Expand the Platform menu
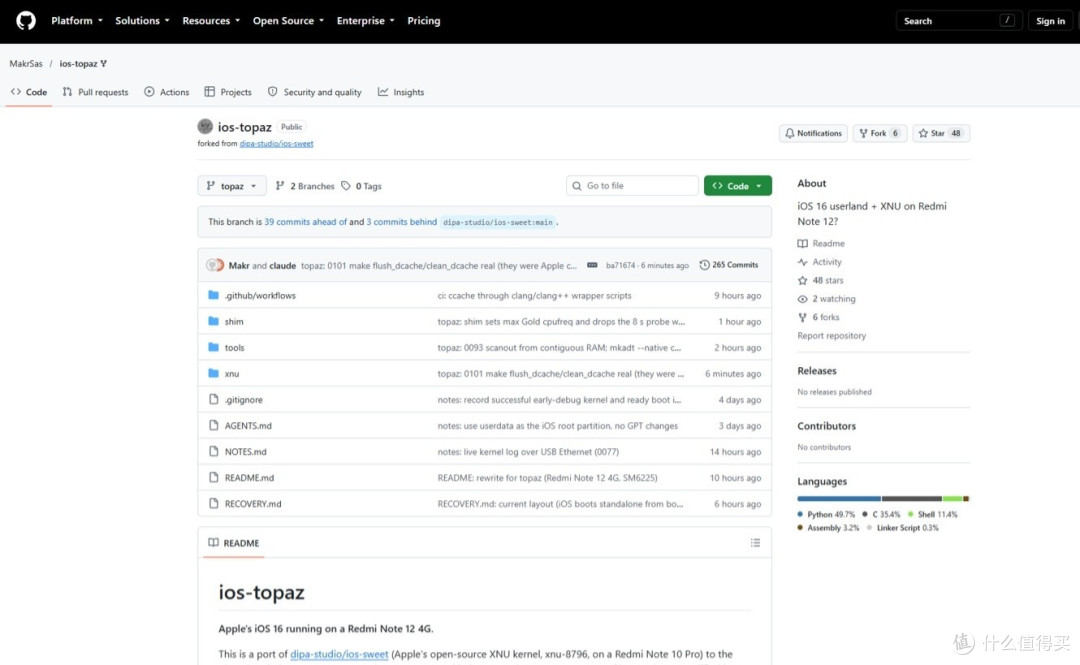This screenshot has width=1080, height=665. (x=77, y=21)
